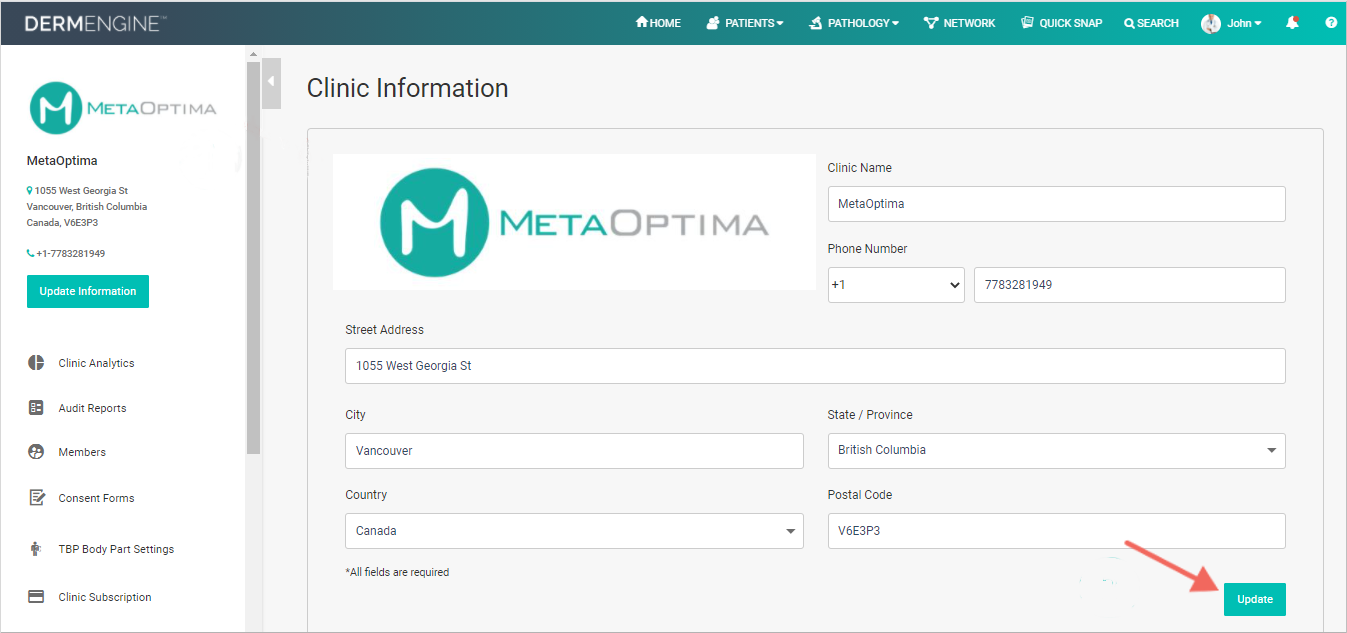Open the Pathology menu

(x=853, y=23)
